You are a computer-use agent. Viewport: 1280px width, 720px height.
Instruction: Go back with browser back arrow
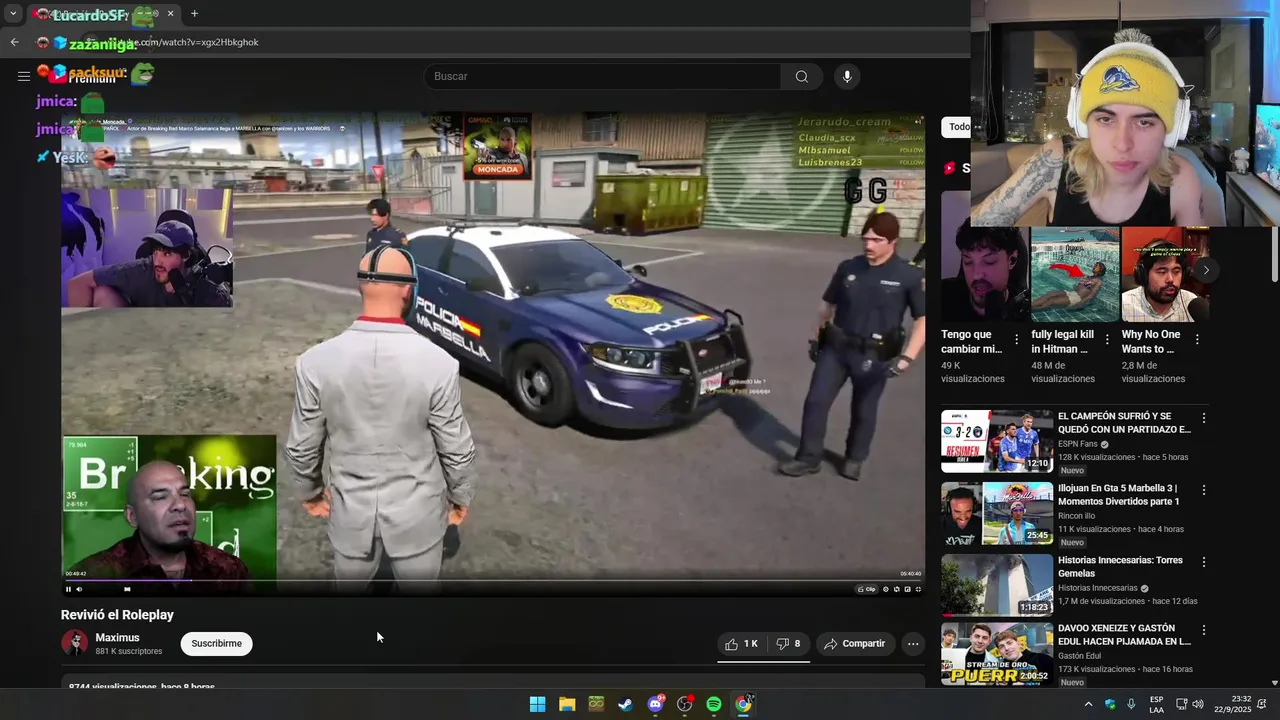pyautogui.click(x=14, y=42)
